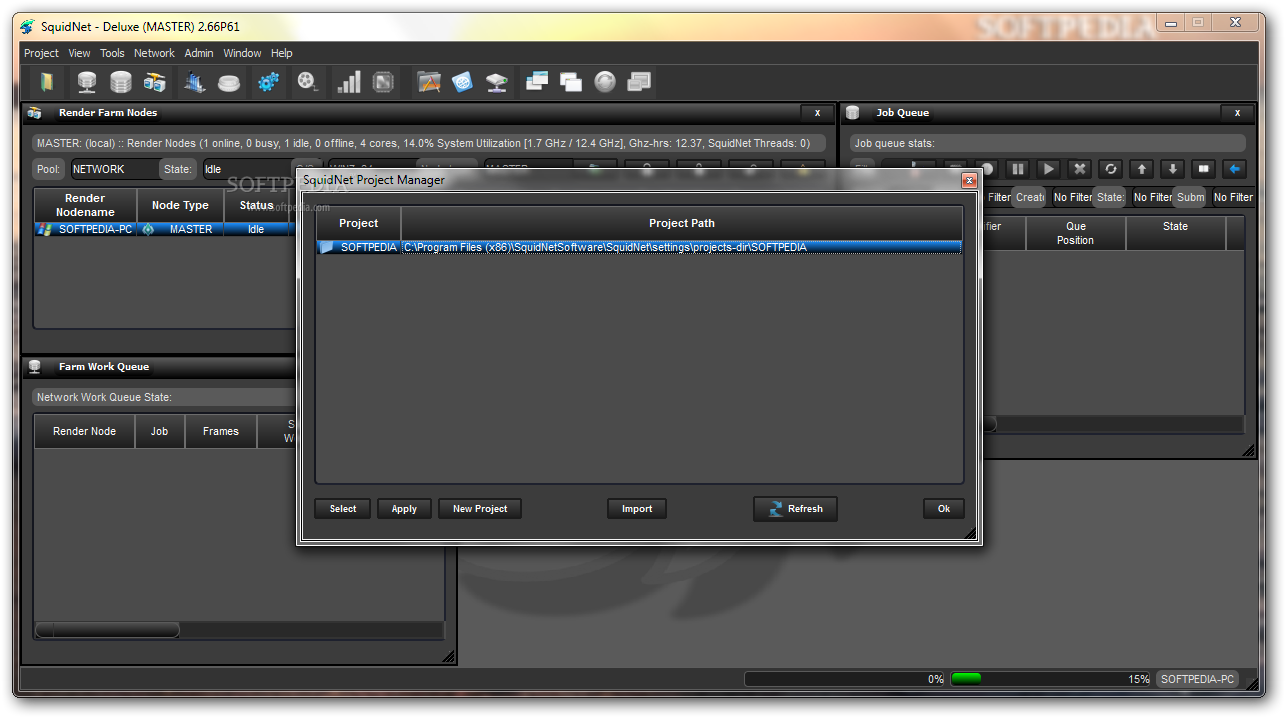Click the Render Nodename column header
The height and width of the screenshot is (718, 1286).
pyautogui.click(x=85, y=205)
